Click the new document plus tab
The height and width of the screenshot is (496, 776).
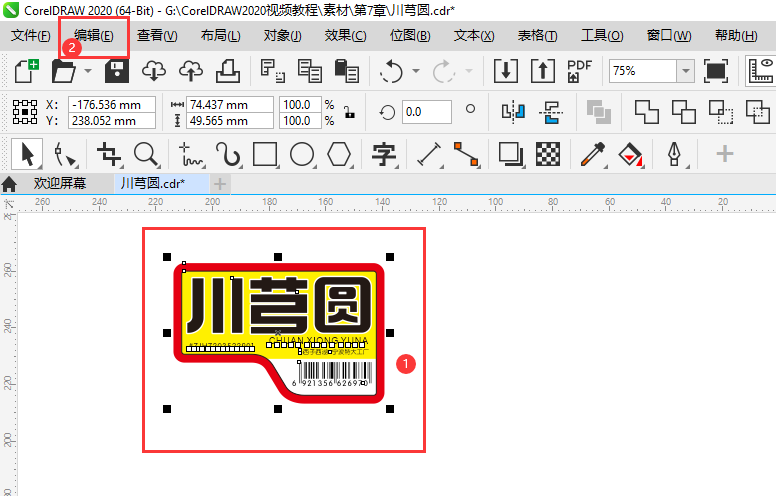[220, 184]
